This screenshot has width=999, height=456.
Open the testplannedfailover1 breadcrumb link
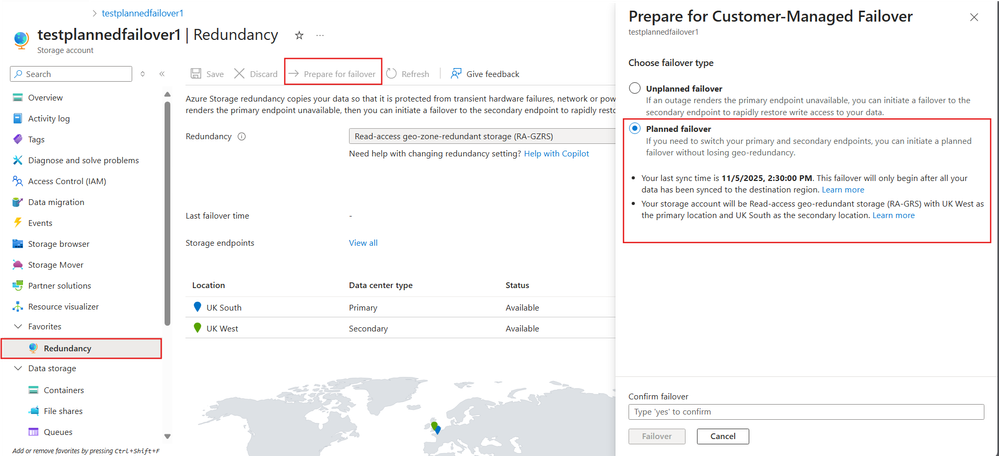(143, 13)
